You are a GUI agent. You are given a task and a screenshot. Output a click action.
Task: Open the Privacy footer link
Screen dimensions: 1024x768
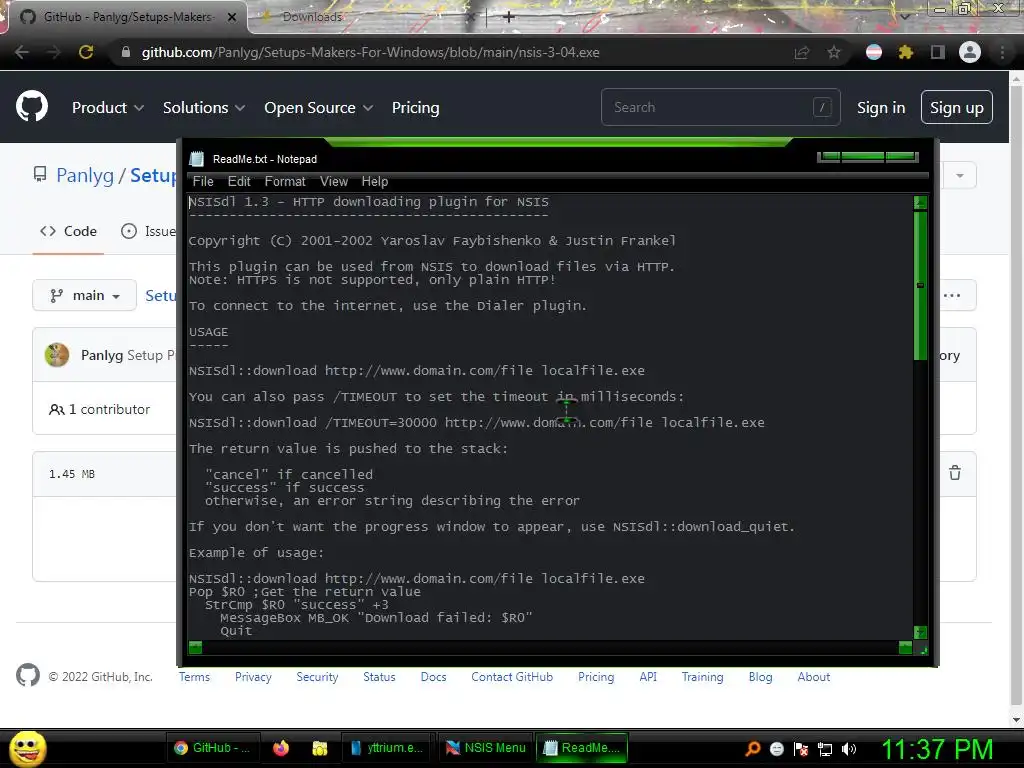(x=253, y=677)
